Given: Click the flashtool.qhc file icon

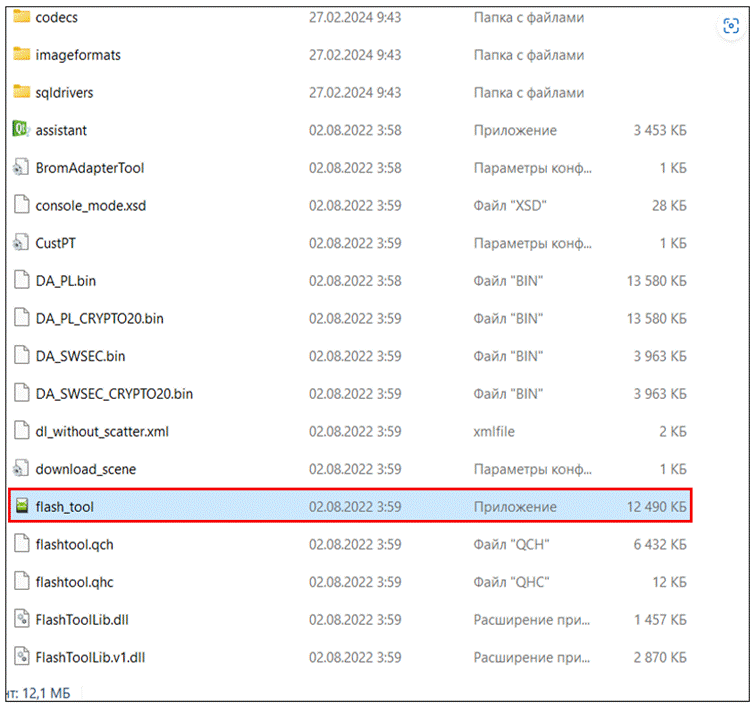Looking at the screenshot, I should pyautogui.click(x=21, y=581).
